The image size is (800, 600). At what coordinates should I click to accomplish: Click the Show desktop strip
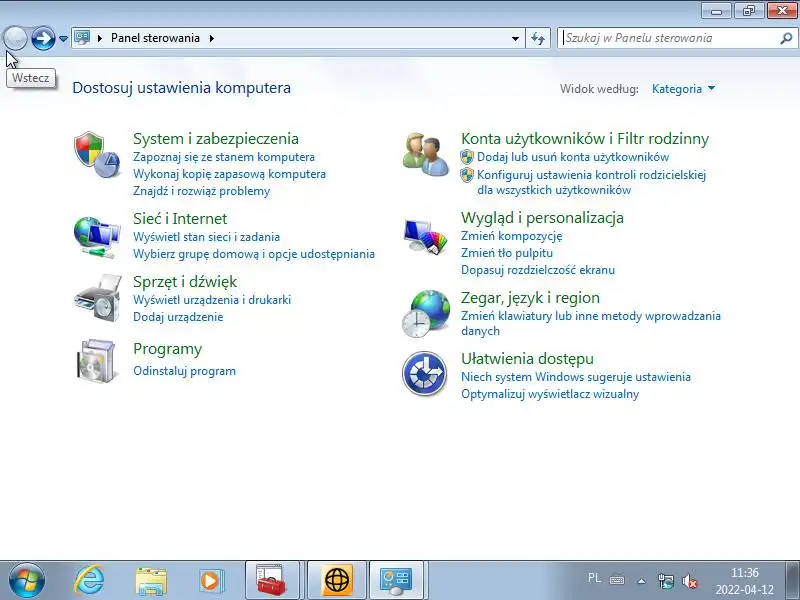tap(792, 580)
